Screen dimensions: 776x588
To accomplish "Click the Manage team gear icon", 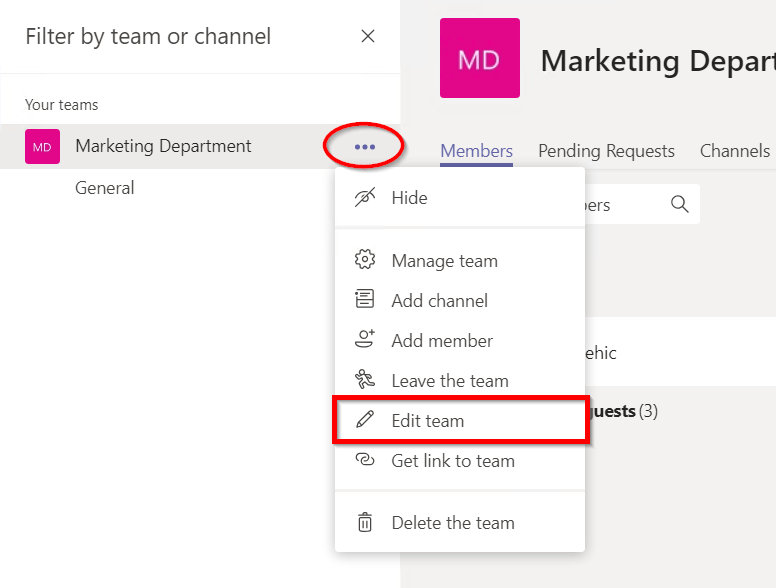I will [365, 261].
